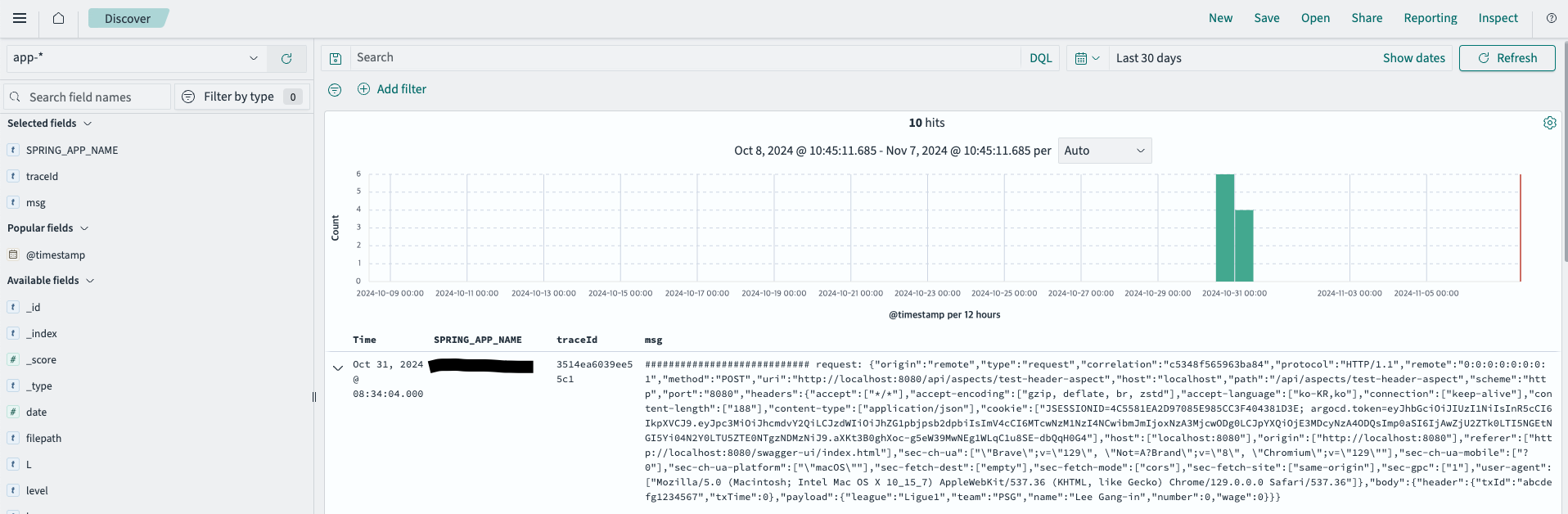Open Filter by type menu

tap(241, 97)
